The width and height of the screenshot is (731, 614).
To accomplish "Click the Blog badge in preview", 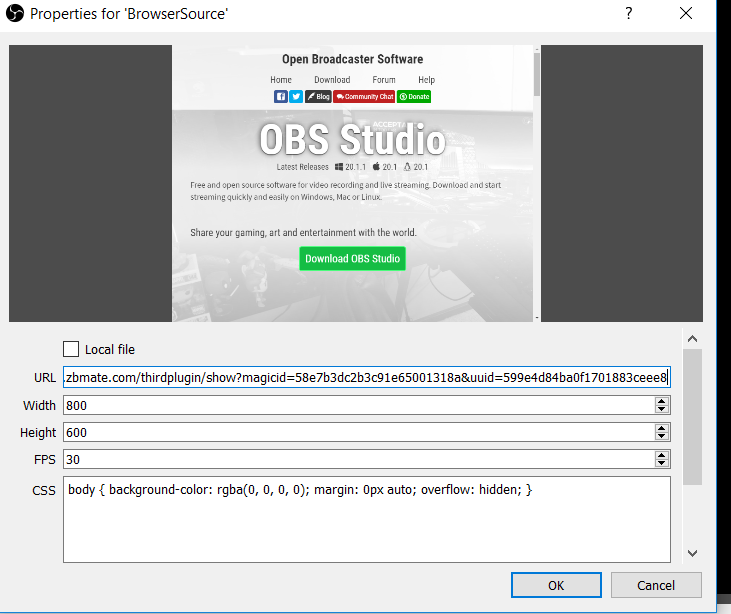I will pos(318,97).
